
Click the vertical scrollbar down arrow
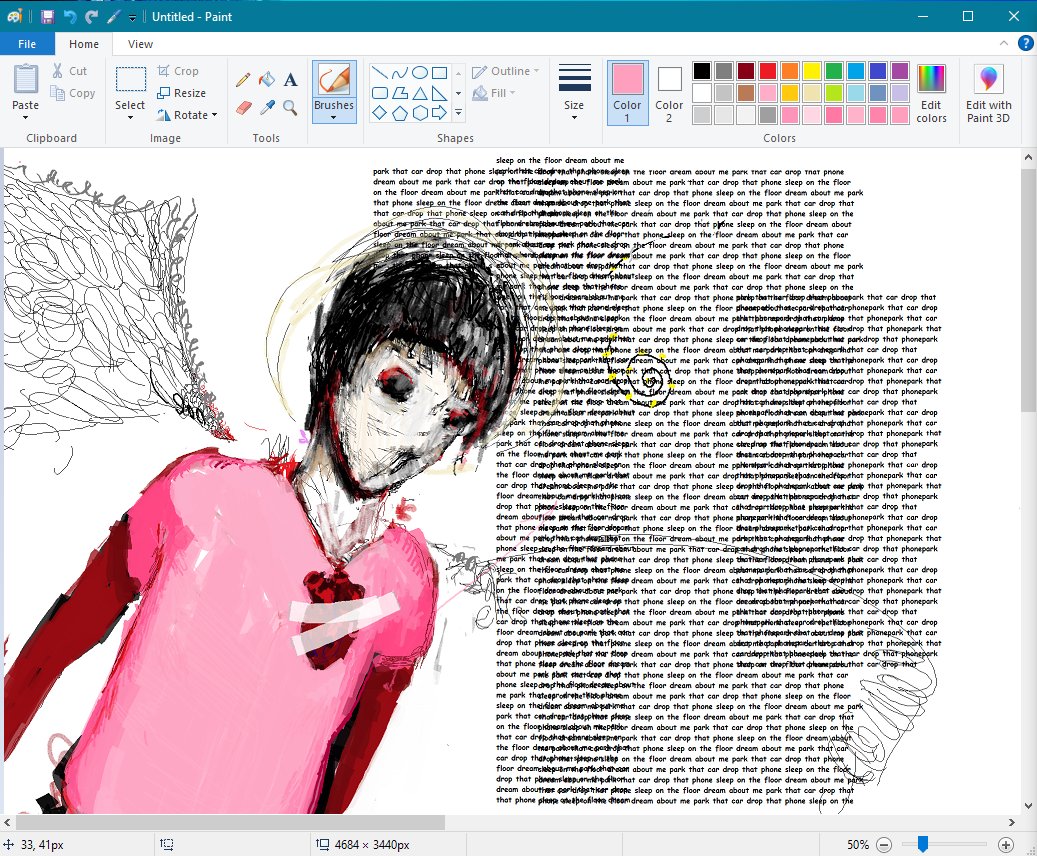1028,806
